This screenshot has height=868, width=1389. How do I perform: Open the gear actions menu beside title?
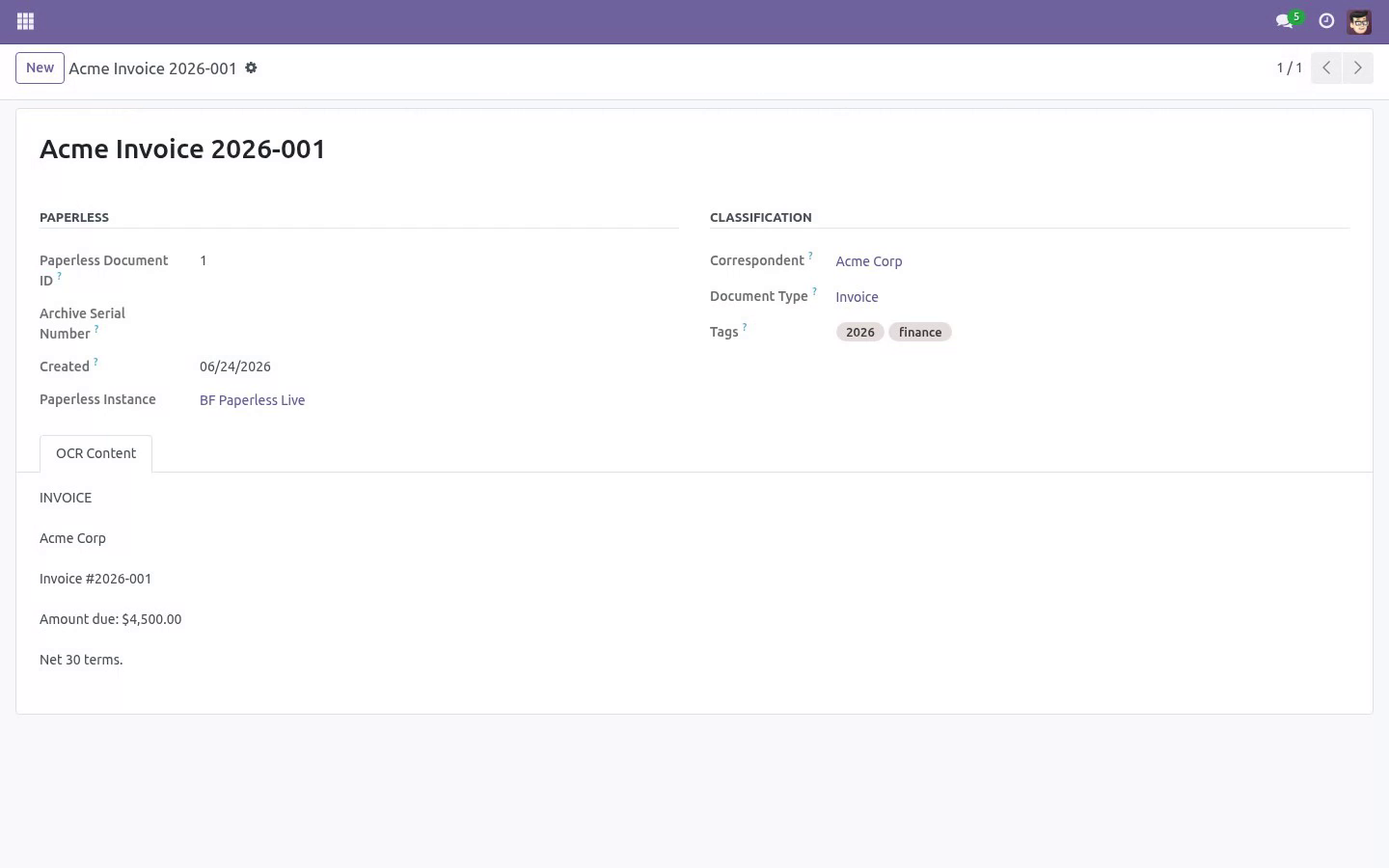[251, 68]
